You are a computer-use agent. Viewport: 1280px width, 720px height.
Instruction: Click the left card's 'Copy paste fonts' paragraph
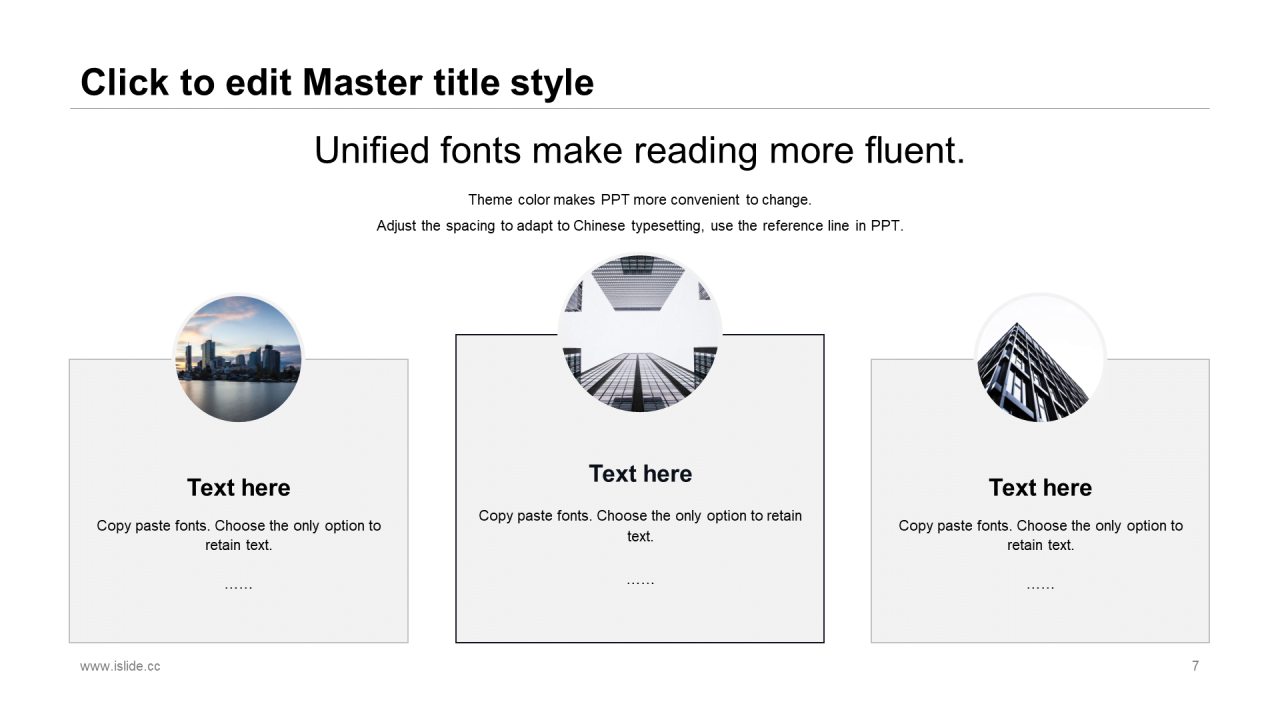click(x=238, y=535)
